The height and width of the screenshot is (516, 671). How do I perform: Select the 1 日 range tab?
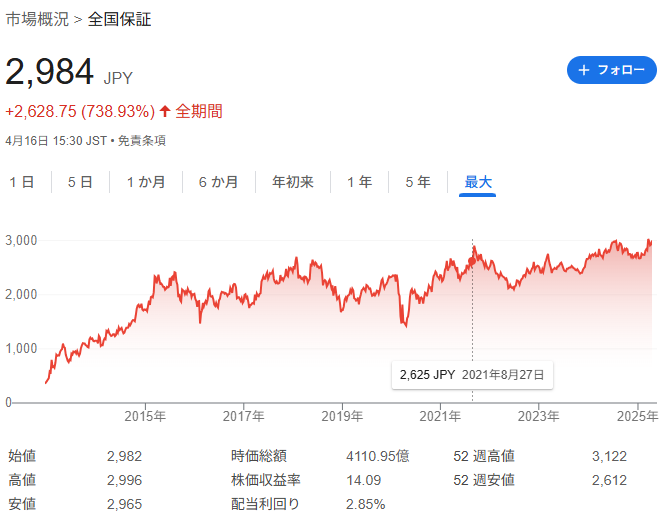(x=22, y=182)
